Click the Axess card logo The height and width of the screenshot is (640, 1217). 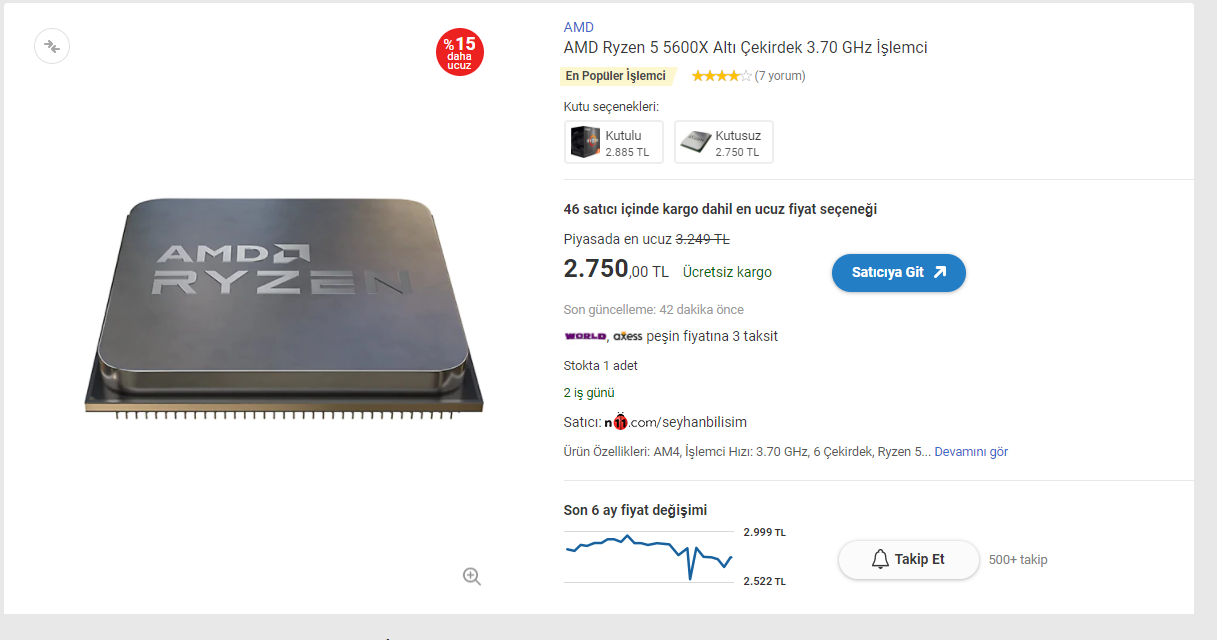pos(628,336)
